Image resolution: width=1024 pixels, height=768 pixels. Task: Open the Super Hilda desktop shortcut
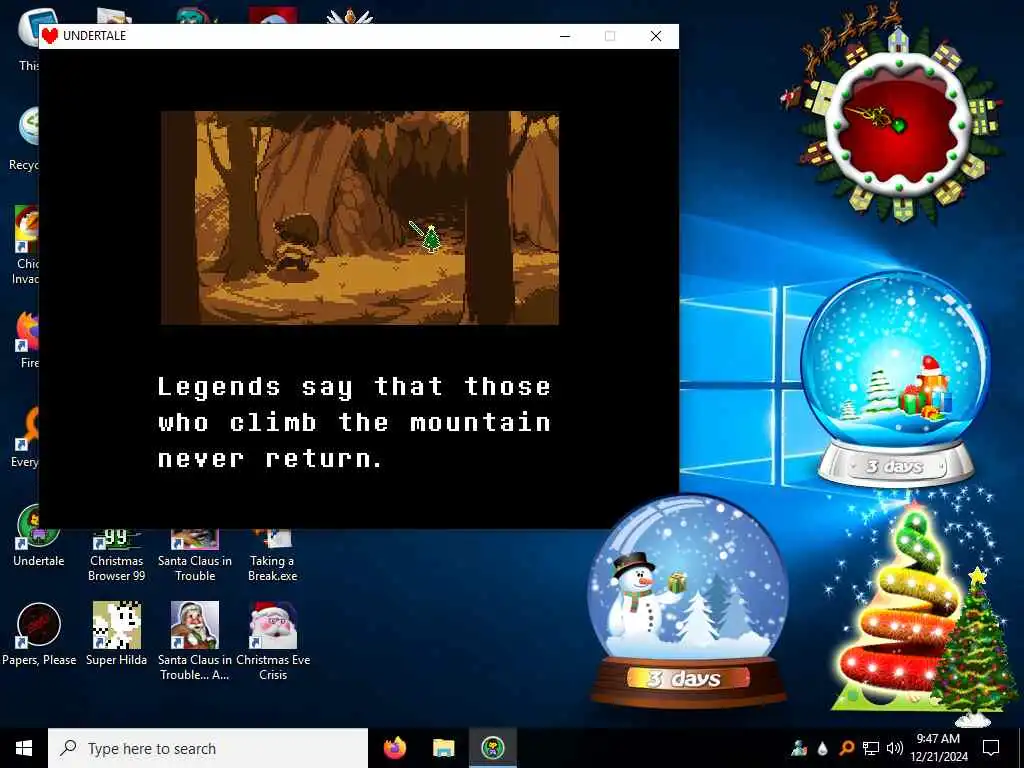click(x=116, y=633)
